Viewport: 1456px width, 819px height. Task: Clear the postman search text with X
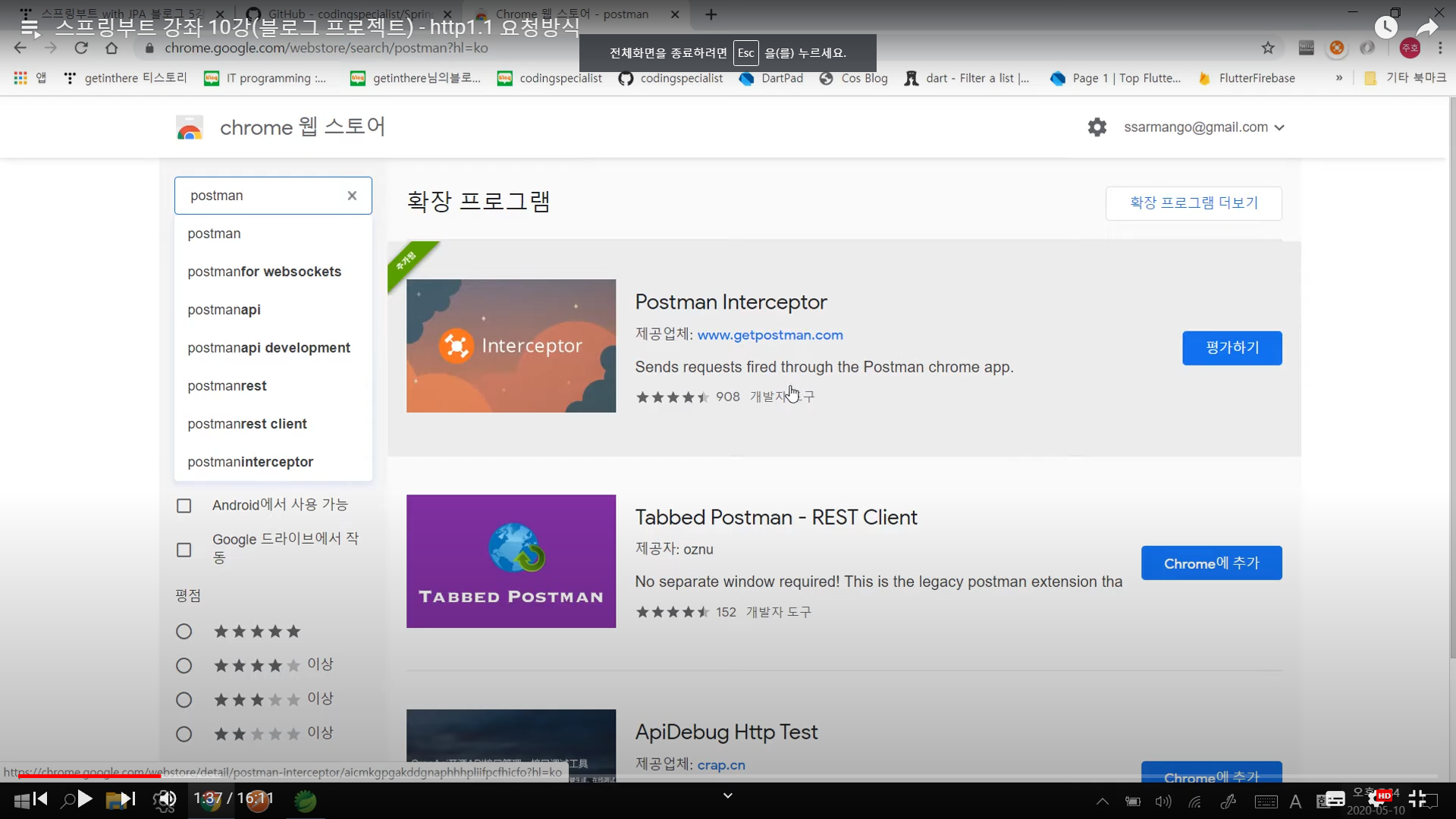352,196
